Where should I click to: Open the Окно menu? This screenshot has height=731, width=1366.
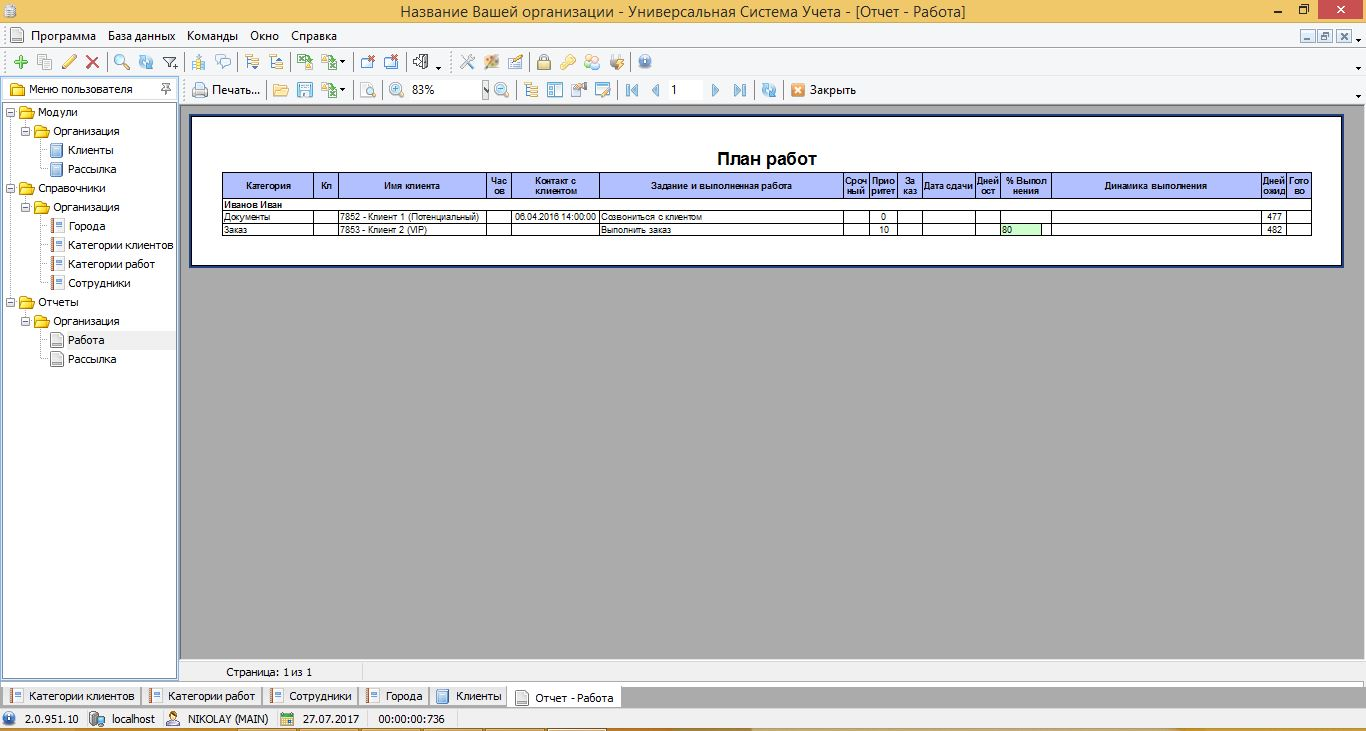[264, 35]
